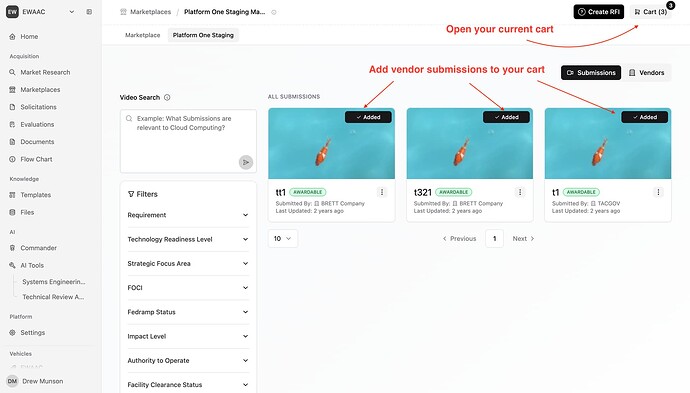The width and height of the screenshot is (690, 393).
Task: Click the t321 submission title
Action: (x=422, y=192)
